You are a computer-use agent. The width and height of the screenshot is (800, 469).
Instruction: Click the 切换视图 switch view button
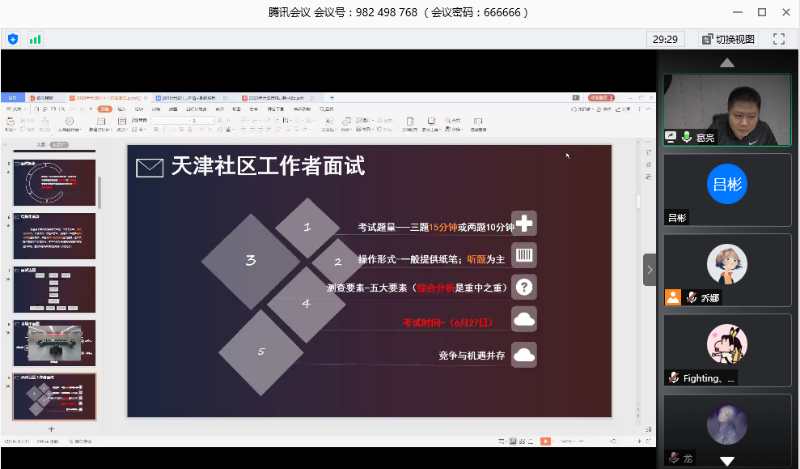[x=728, y=39]
